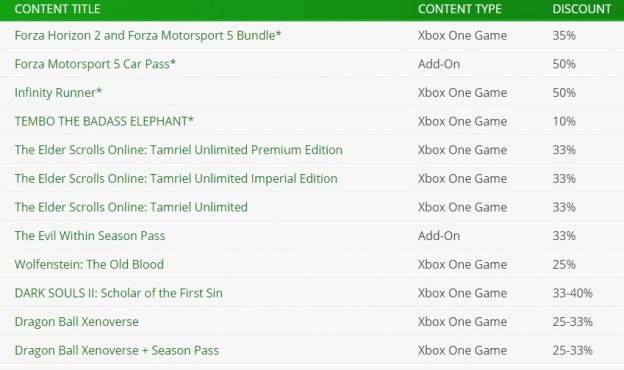The image size is (624, 370).
Task: Click the 33-40% discount for Dark Souls II
Action: (572, 293)
